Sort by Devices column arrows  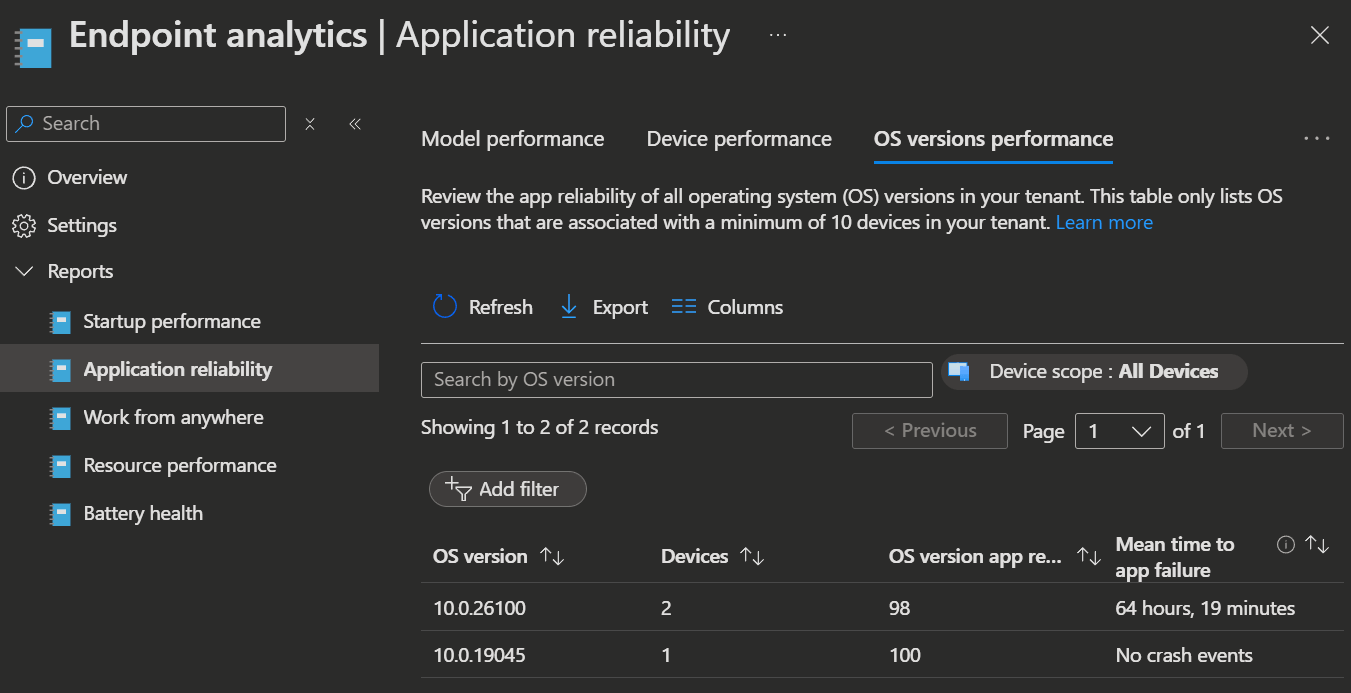(752, 557)
